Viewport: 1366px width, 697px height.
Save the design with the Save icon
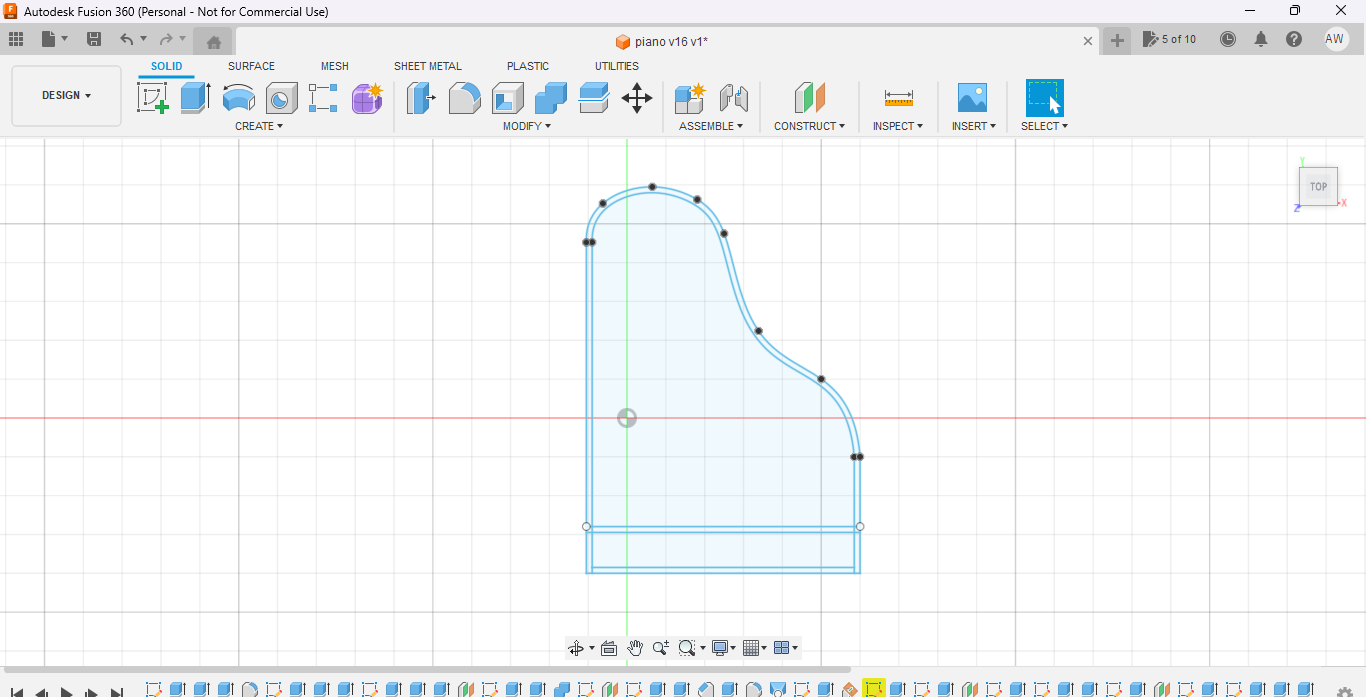tap(94, 39)
